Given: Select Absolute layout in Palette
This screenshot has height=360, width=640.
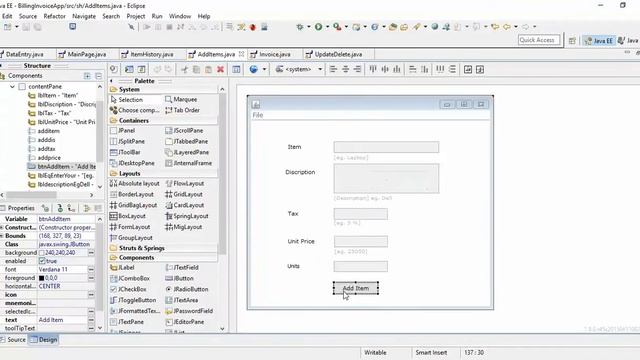Looking at the screenshot, I should click(135, 184).
